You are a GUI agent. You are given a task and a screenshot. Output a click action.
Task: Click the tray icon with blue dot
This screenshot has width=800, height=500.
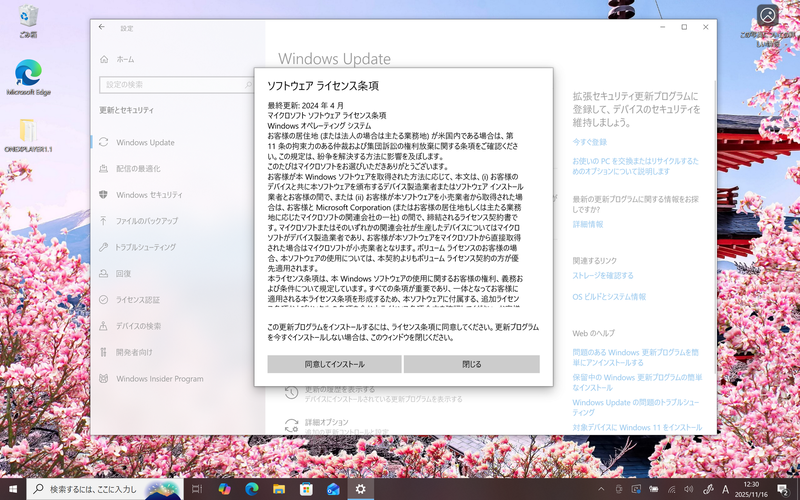(636, 489)
